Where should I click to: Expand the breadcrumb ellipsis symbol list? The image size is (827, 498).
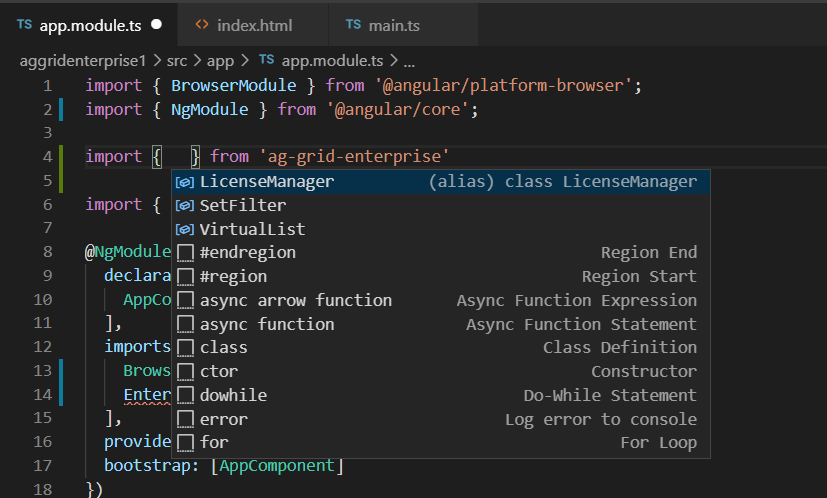coord(409,62)
